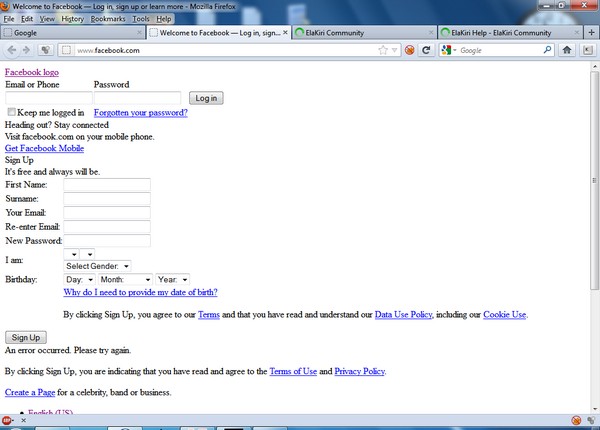Open the first small dropdown beside I am
The height and width of the screenshot is (430, 600).
pyautogui.click(x=71, y=254)
